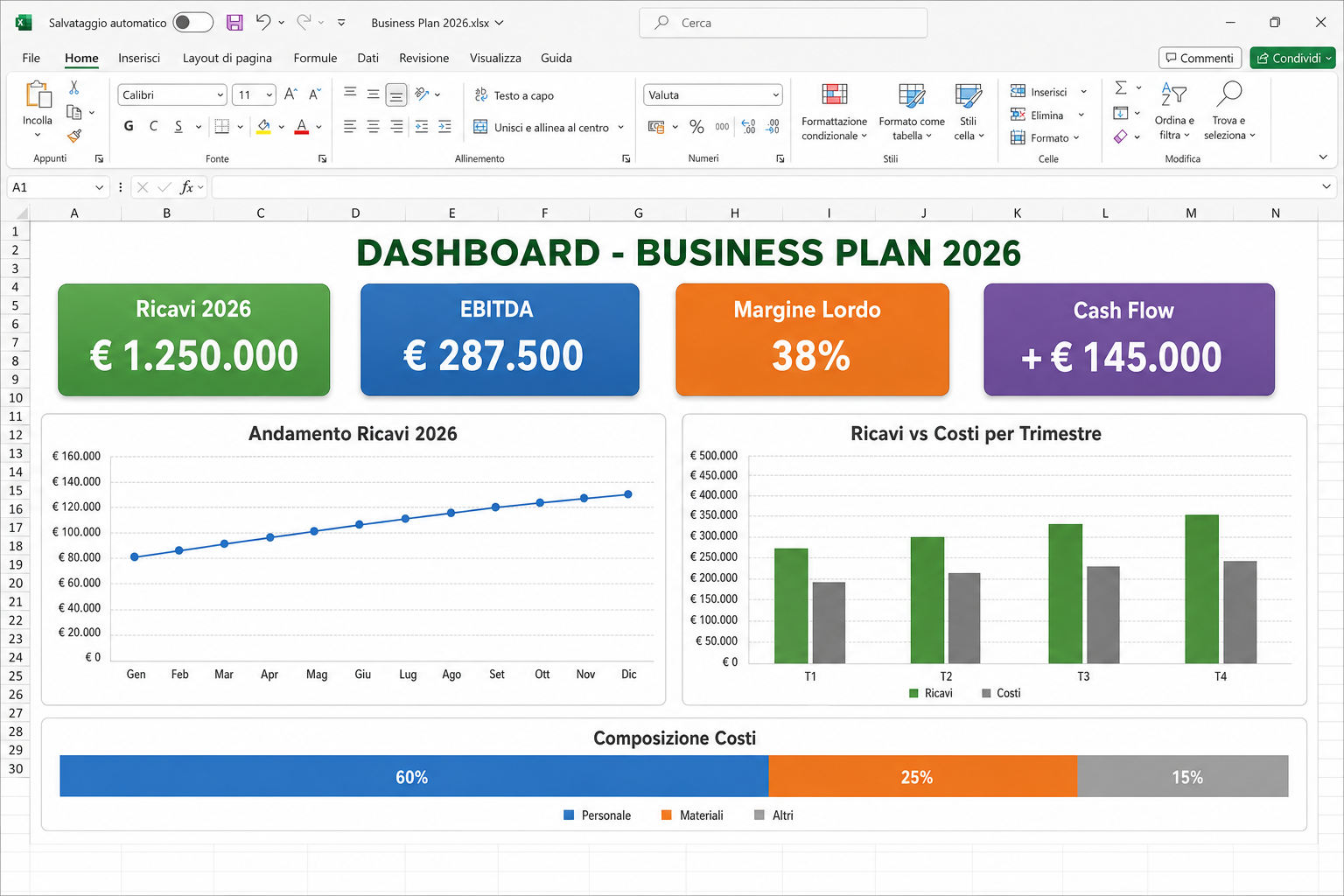Align text to right

point(396,126)
